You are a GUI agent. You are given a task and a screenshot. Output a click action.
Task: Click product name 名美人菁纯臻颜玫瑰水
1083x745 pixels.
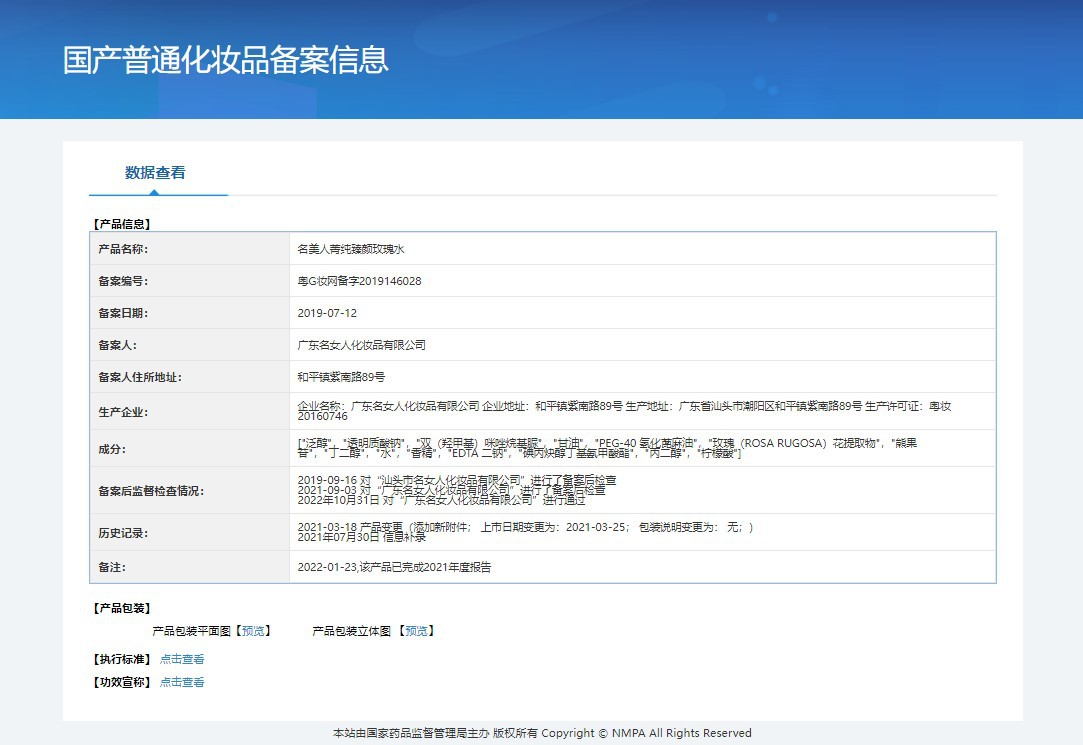[x=351, y=249]
